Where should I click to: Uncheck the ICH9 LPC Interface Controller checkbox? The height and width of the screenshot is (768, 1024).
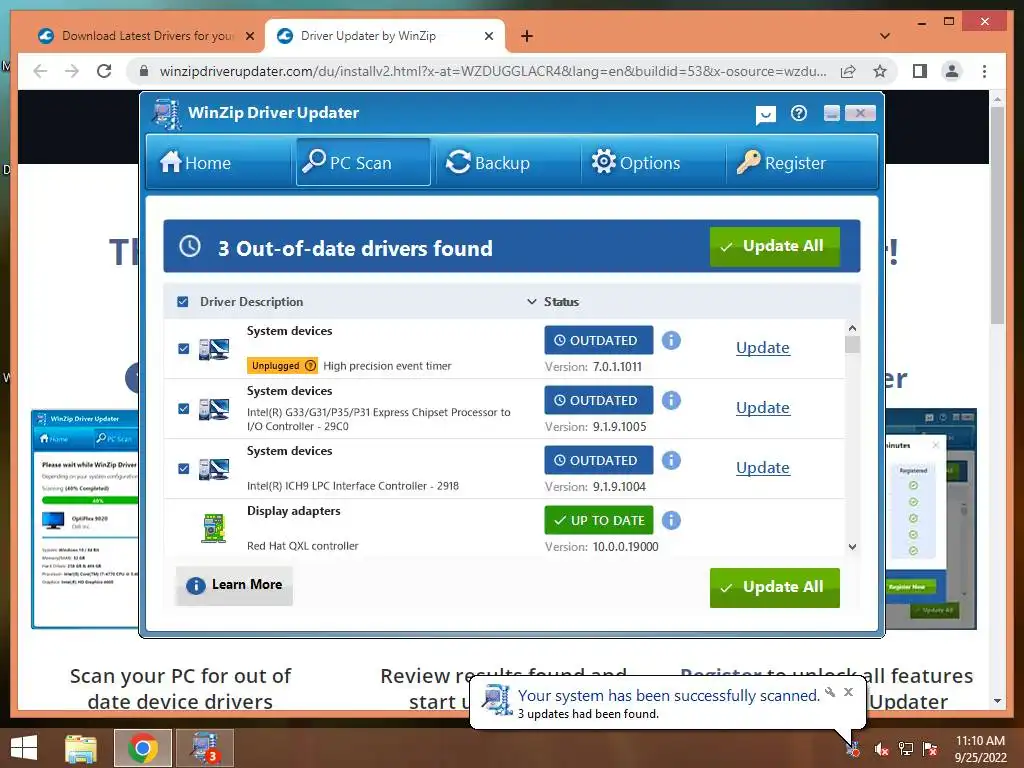[184, 469]
